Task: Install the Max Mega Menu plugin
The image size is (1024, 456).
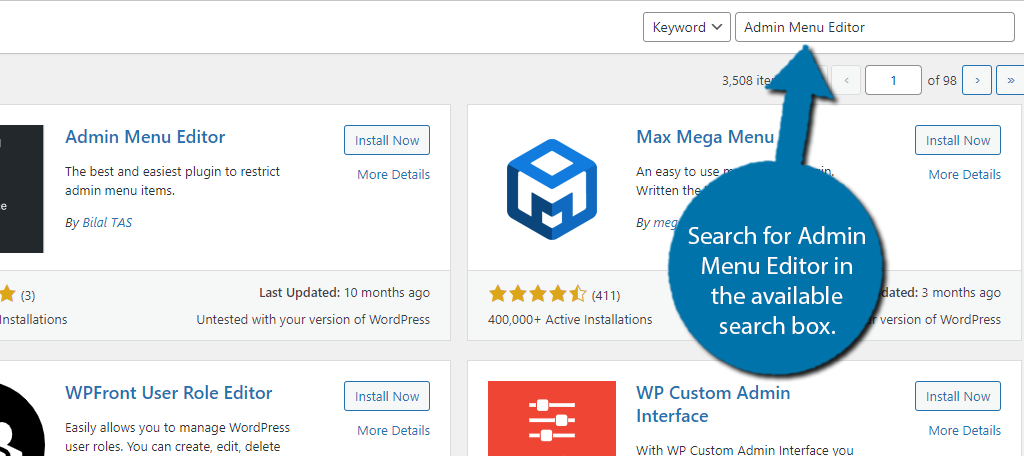Action: tap(957, 140)
